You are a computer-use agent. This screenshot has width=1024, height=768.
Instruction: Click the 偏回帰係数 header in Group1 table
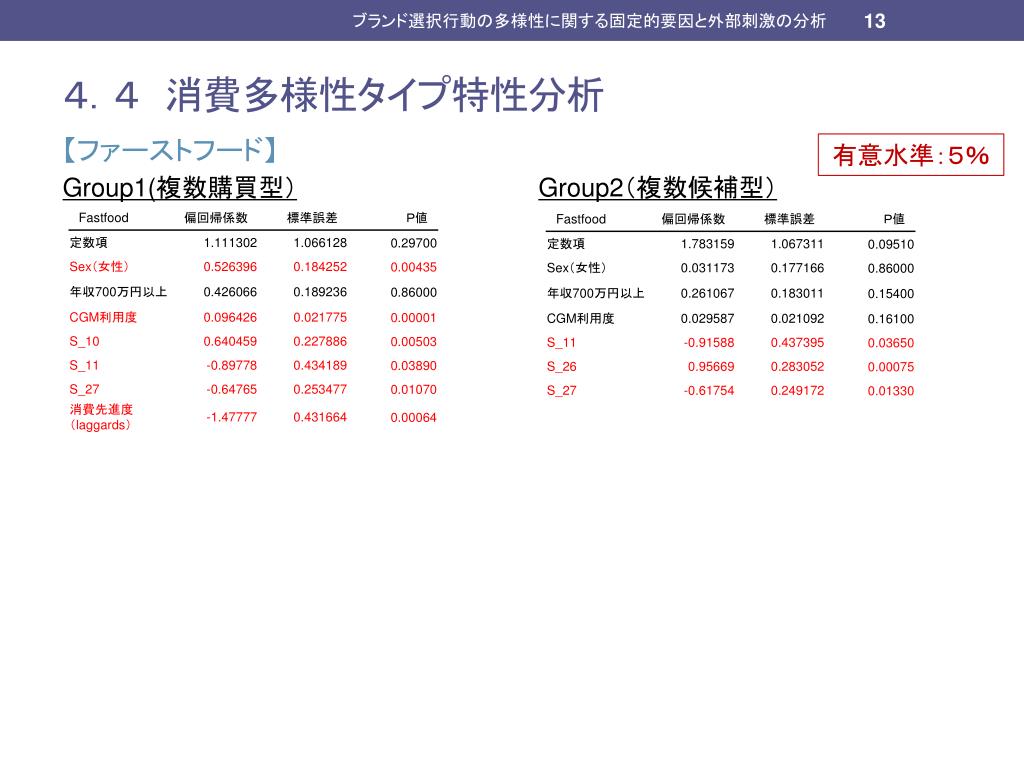[x=216, y=217]
